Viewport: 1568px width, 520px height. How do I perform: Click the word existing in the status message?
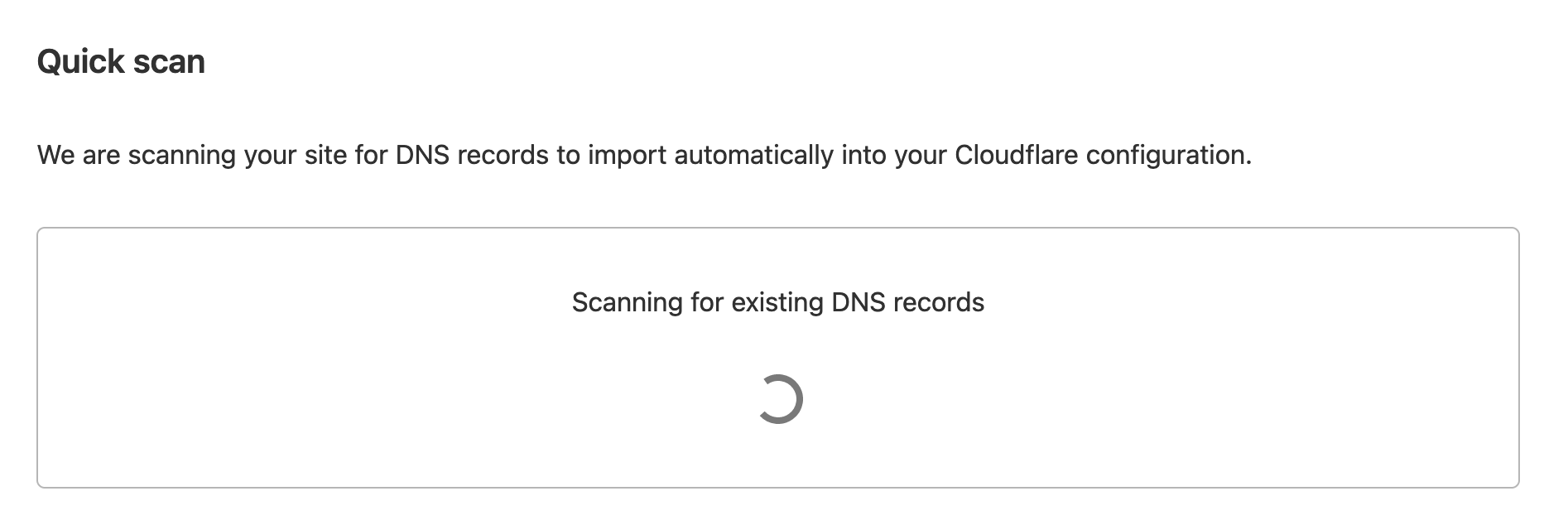coord(777,303)
